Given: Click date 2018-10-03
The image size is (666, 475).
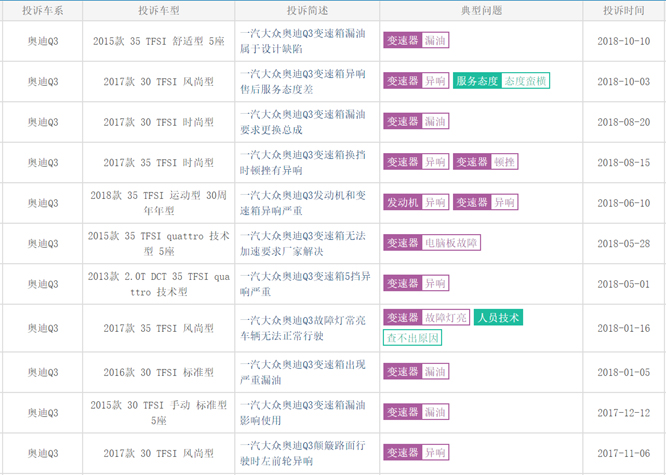Looking at the screenshot, I should pos(624,82).
